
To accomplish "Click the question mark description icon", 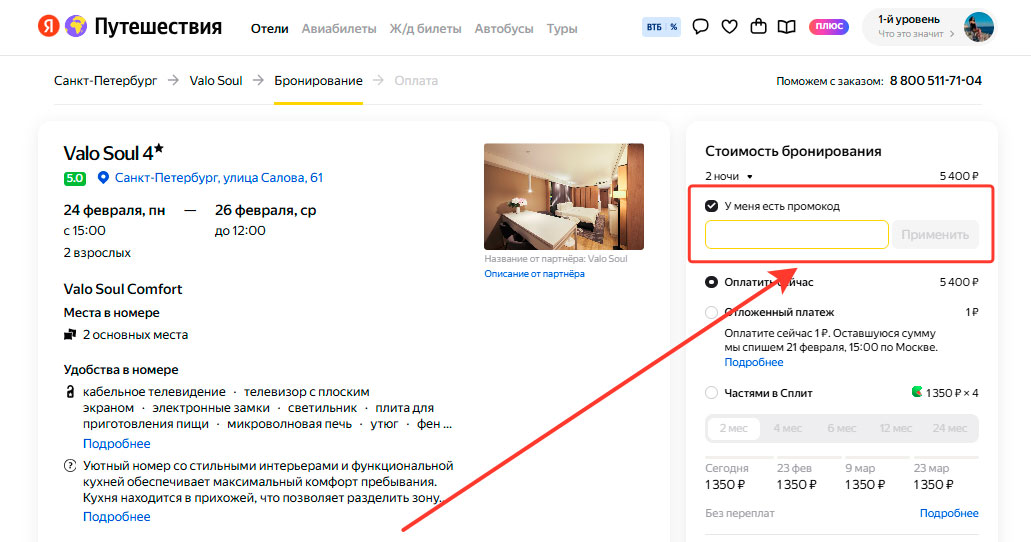I will pos(70,466).
